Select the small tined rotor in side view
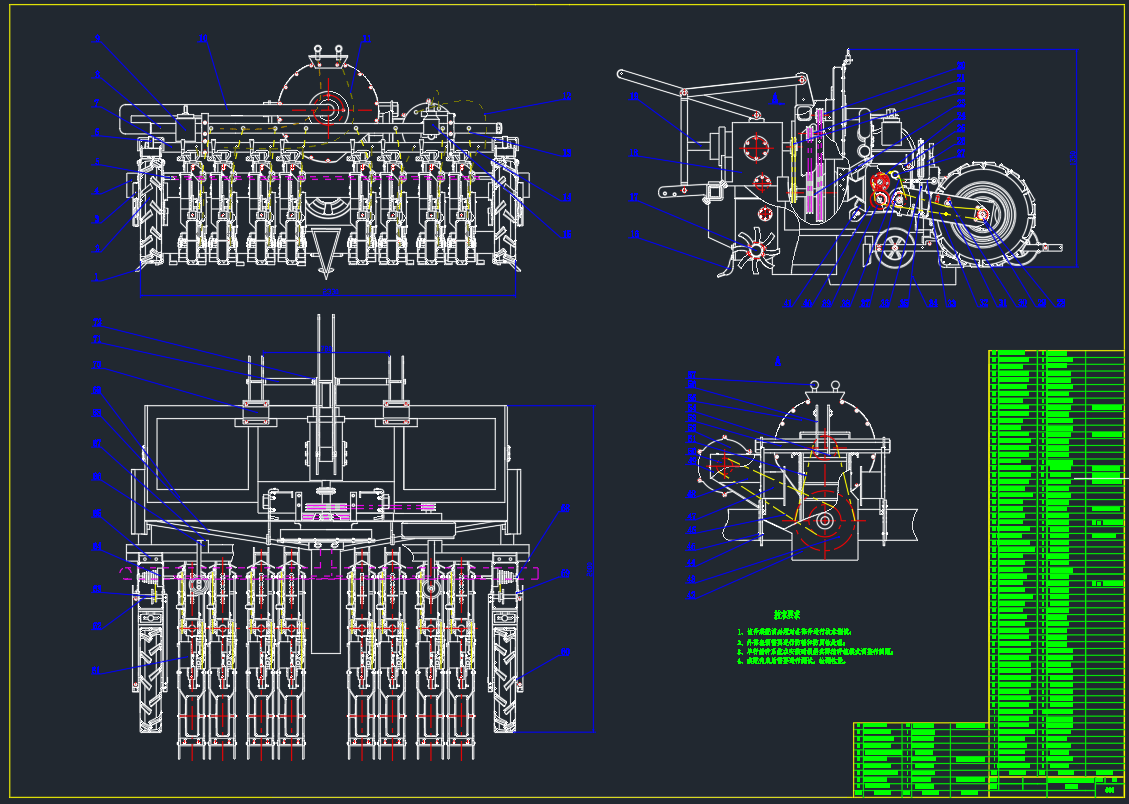The width and height of the screenshot is (1129, 804). [757, 250]
